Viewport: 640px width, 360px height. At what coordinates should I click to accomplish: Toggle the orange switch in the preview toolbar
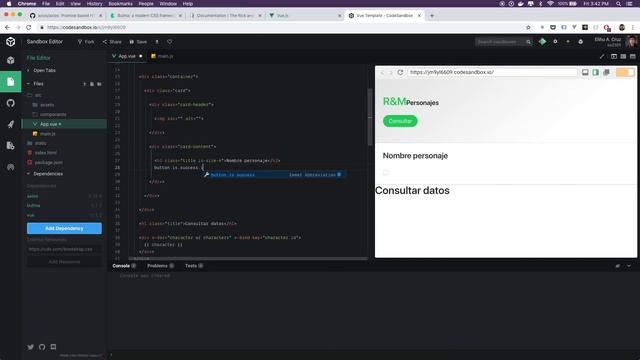[625, 72]
